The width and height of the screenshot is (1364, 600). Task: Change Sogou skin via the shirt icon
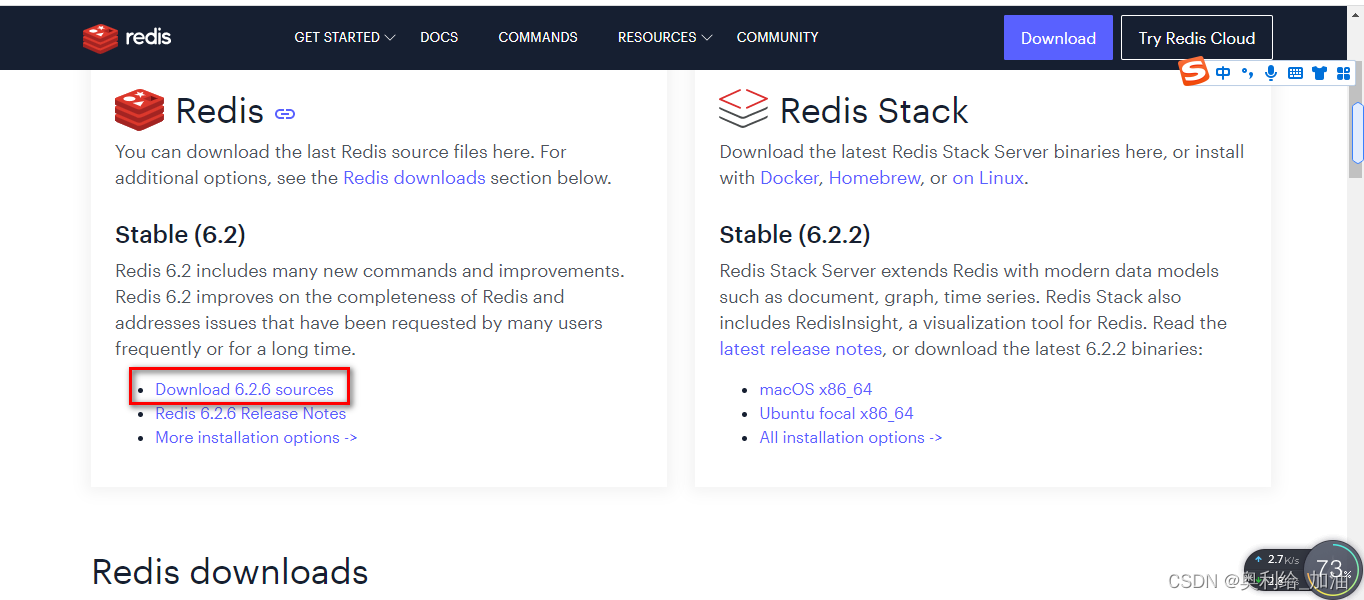1319,72
